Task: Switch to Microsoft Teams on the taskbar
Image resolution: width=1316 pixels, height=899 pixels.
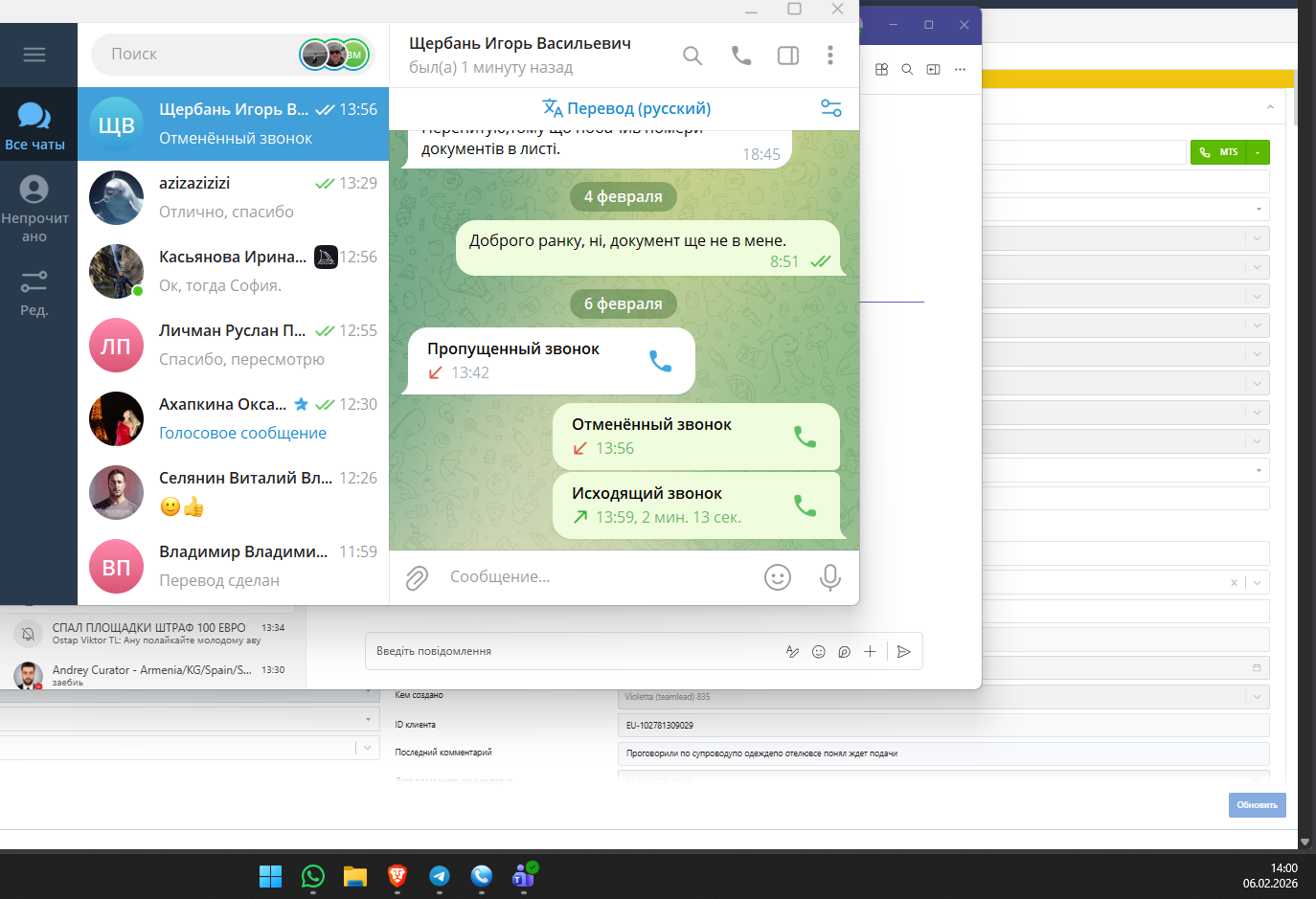Action: (x=524, y=876)
